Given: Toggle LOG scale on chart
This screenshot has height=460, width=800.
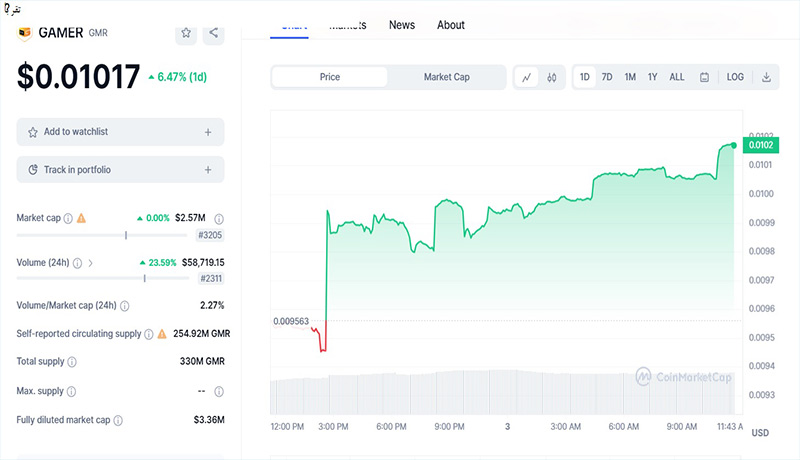Looking at the screenshot, I should (735, 77).
